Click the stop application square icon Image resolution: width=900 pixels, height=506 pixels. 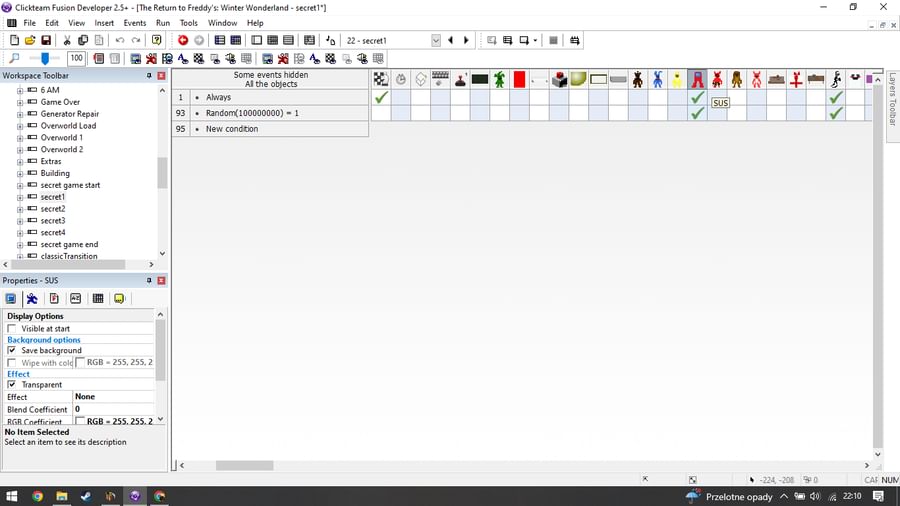(x=553, y=40)
